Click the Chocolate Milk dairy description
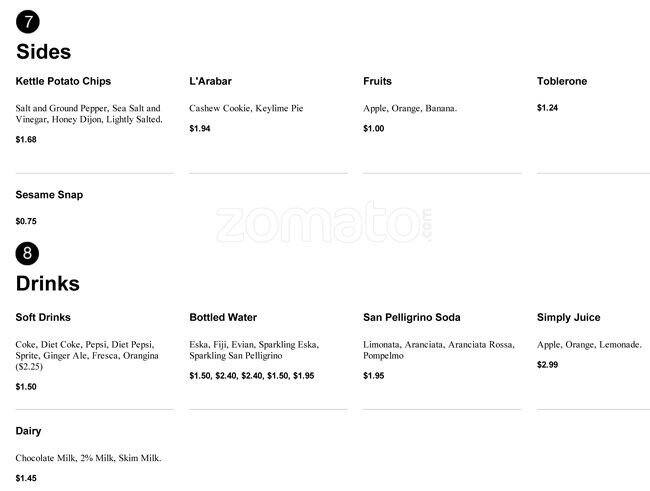 pos(88,458)
